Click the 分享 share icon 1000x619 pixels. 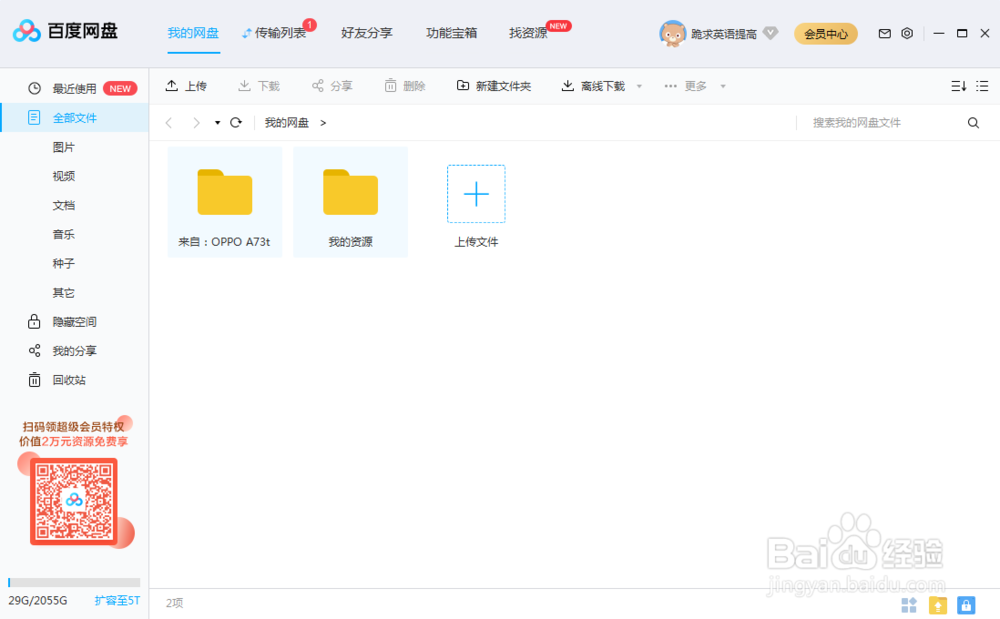[x=318, y=85]
